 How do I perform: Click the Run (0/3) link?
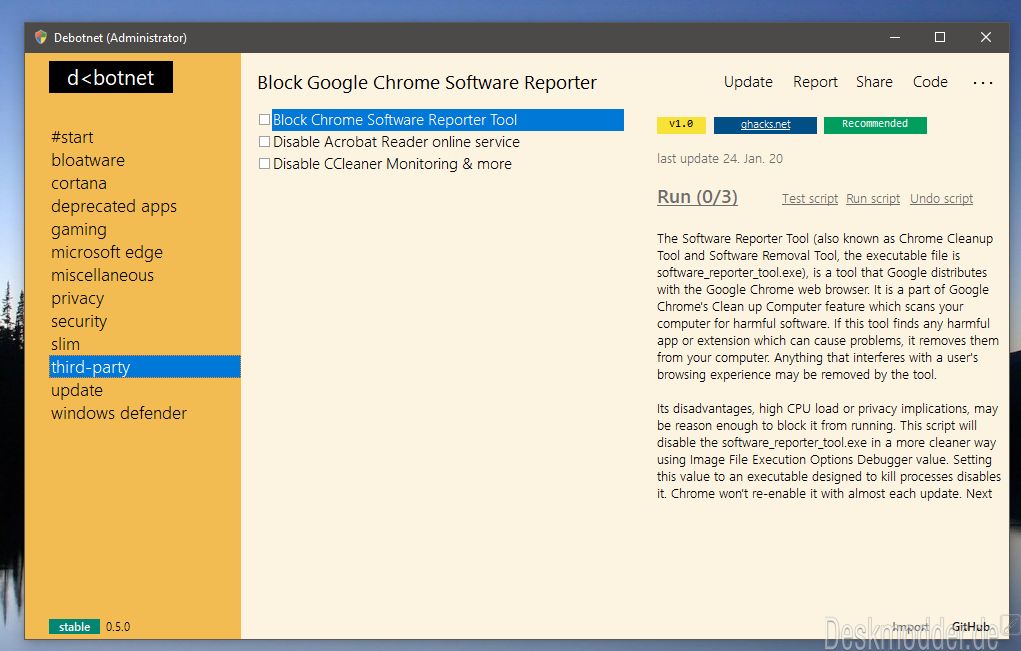point(697,197)
